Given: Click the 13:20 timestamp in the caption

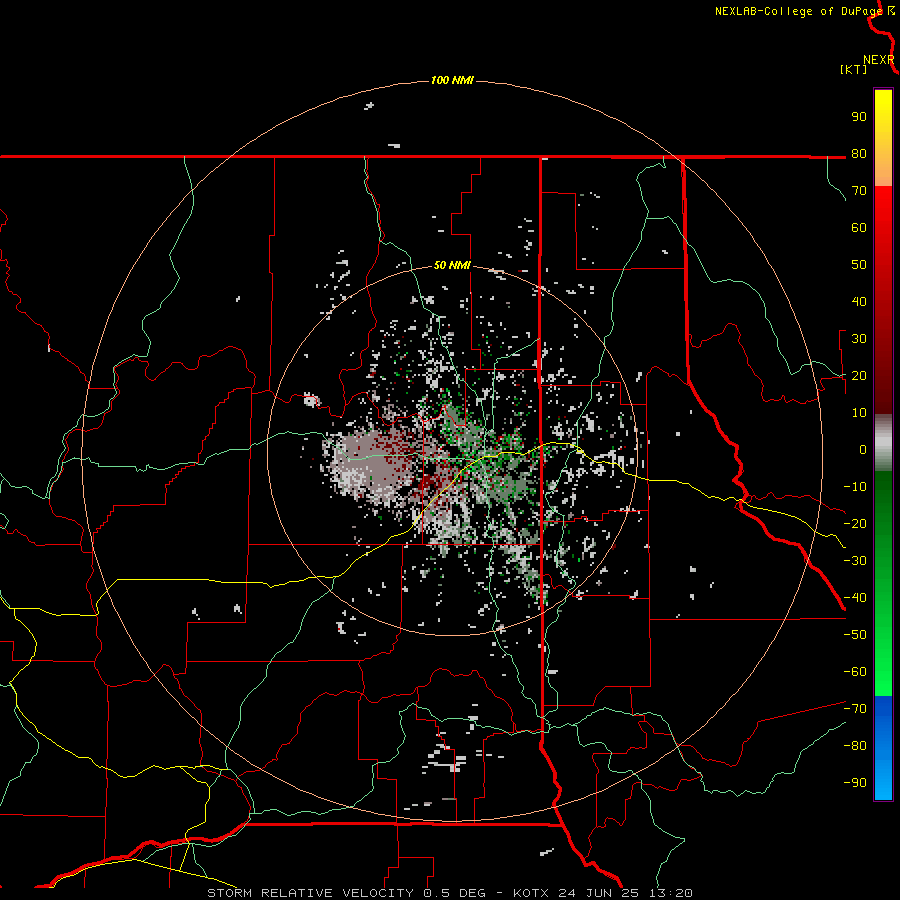Looking at the screenshot, I should [671, 893].
